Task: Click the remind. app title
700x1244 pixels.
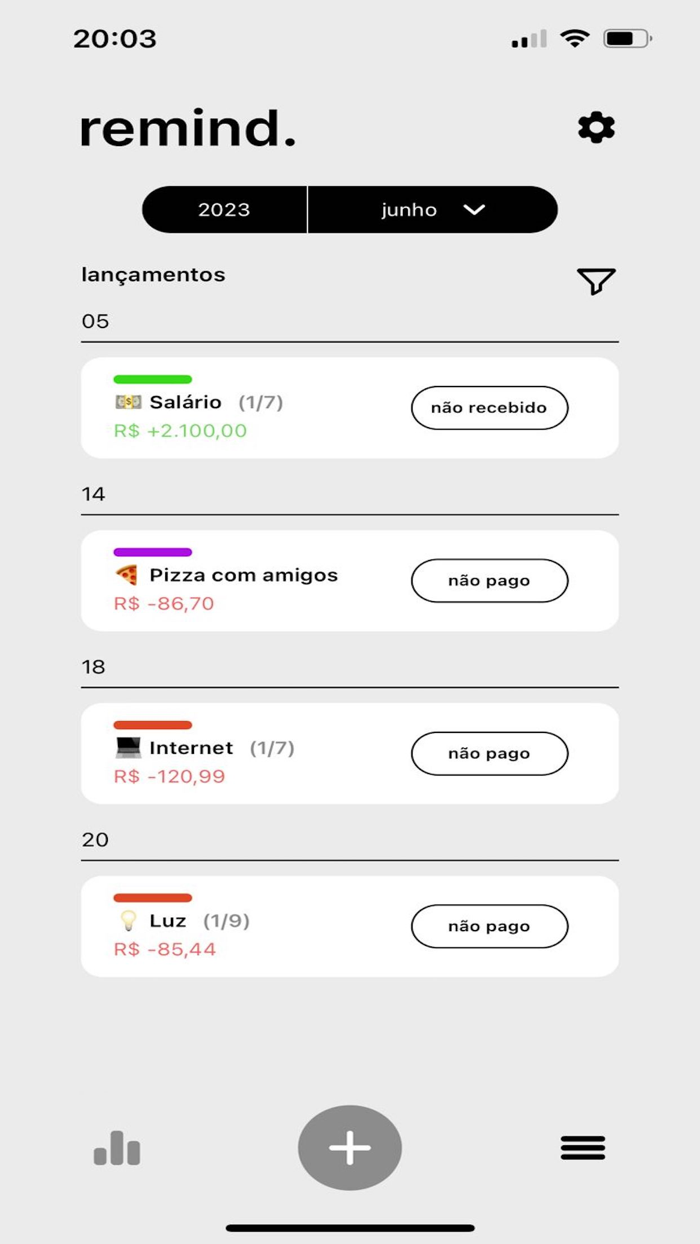Action: click(188, 127)
